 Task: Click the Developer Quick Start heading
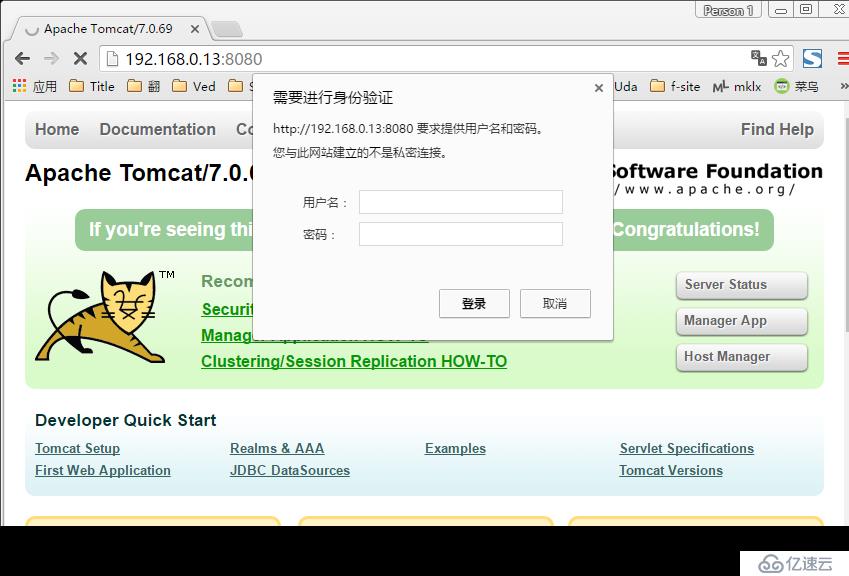tap(126, 420)
